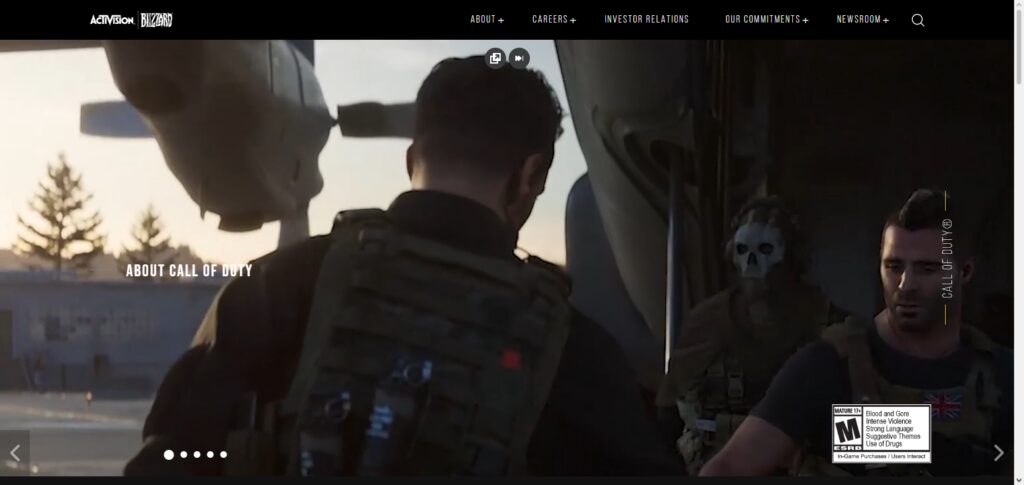Viewport: 1024px width, 485px height.
Task: Expand the About menu
Action: (487, 20)
